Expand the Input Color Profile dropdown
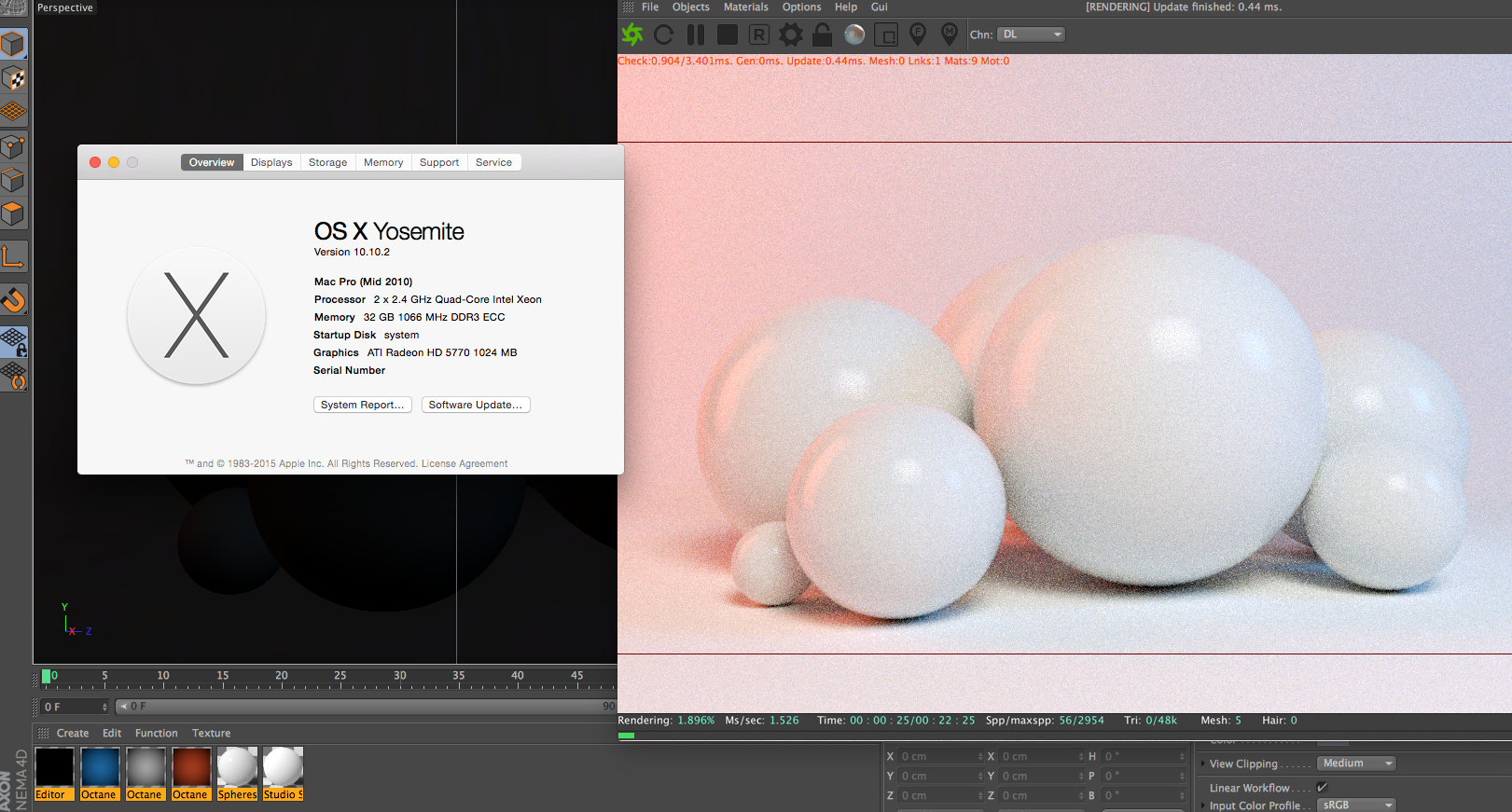 (x=1356, y=805)
